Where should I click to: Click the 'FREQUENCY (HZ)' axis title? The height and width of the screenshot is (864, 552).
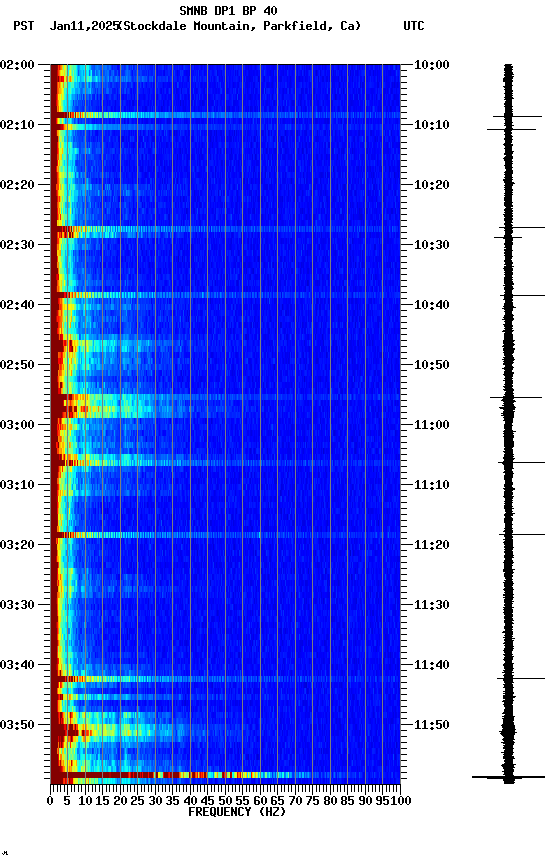click(237, 812)
